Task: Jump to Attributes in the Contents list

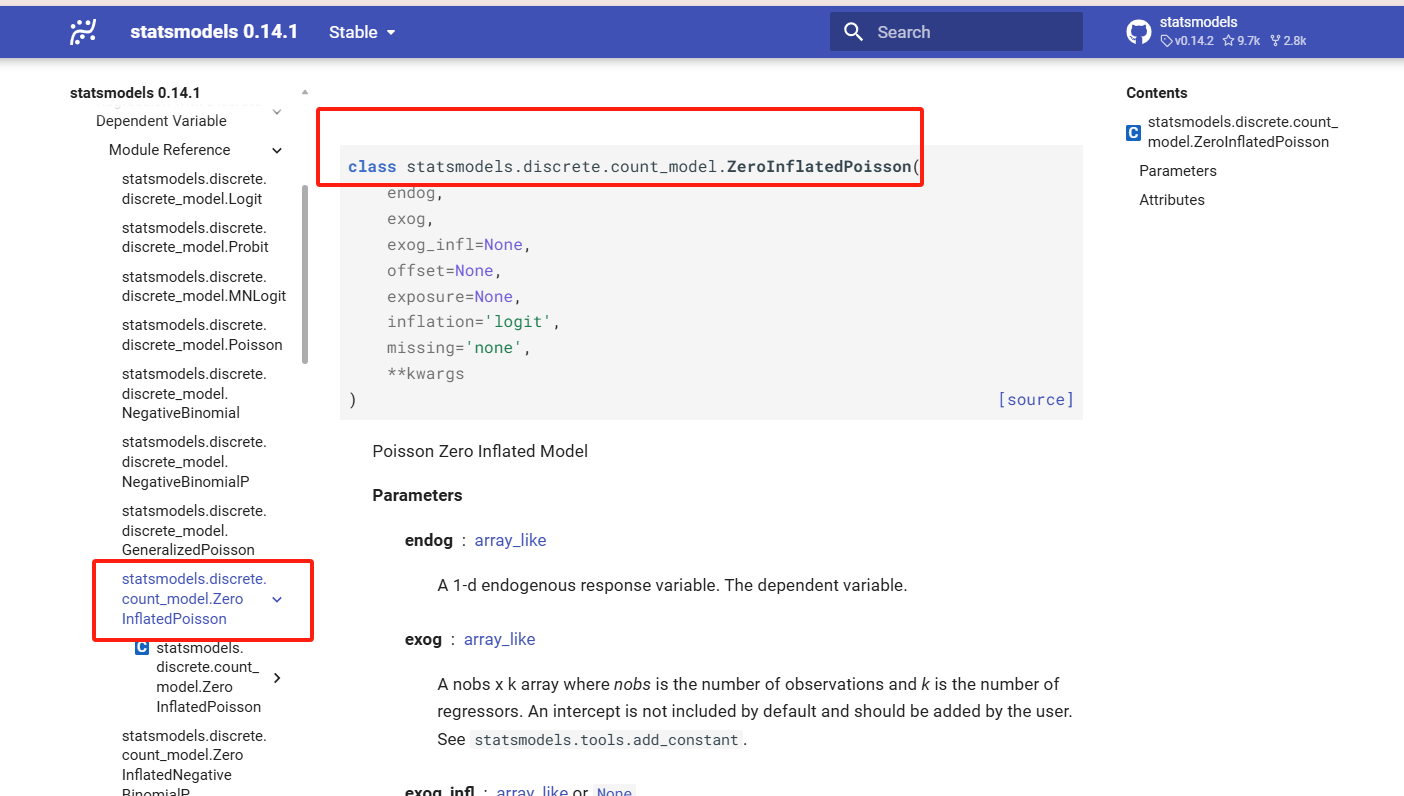Action: pos(1171,200)
